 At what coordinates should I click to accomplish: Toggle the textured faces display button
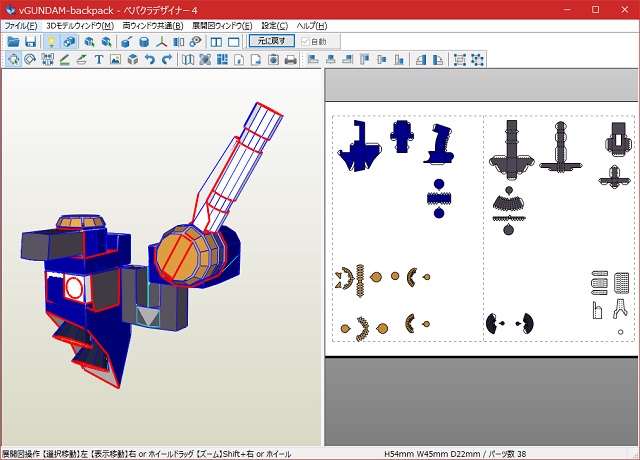tap(69, 42)
